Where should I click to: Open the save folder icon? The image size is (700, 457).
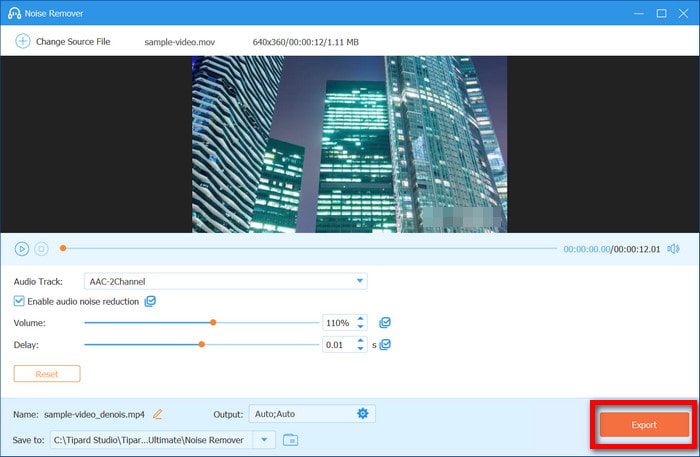290,439
